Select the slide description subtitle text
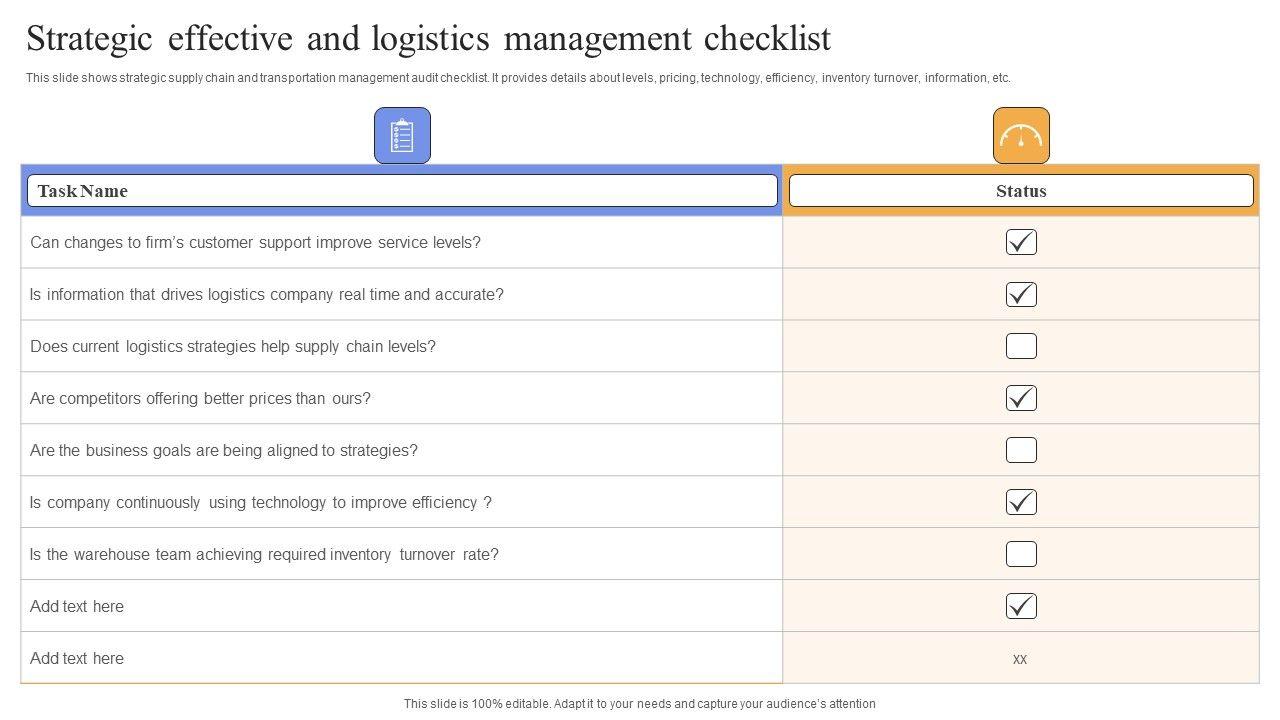The height and width of the screenshot is (720, 1280). [x=518, y=78]
